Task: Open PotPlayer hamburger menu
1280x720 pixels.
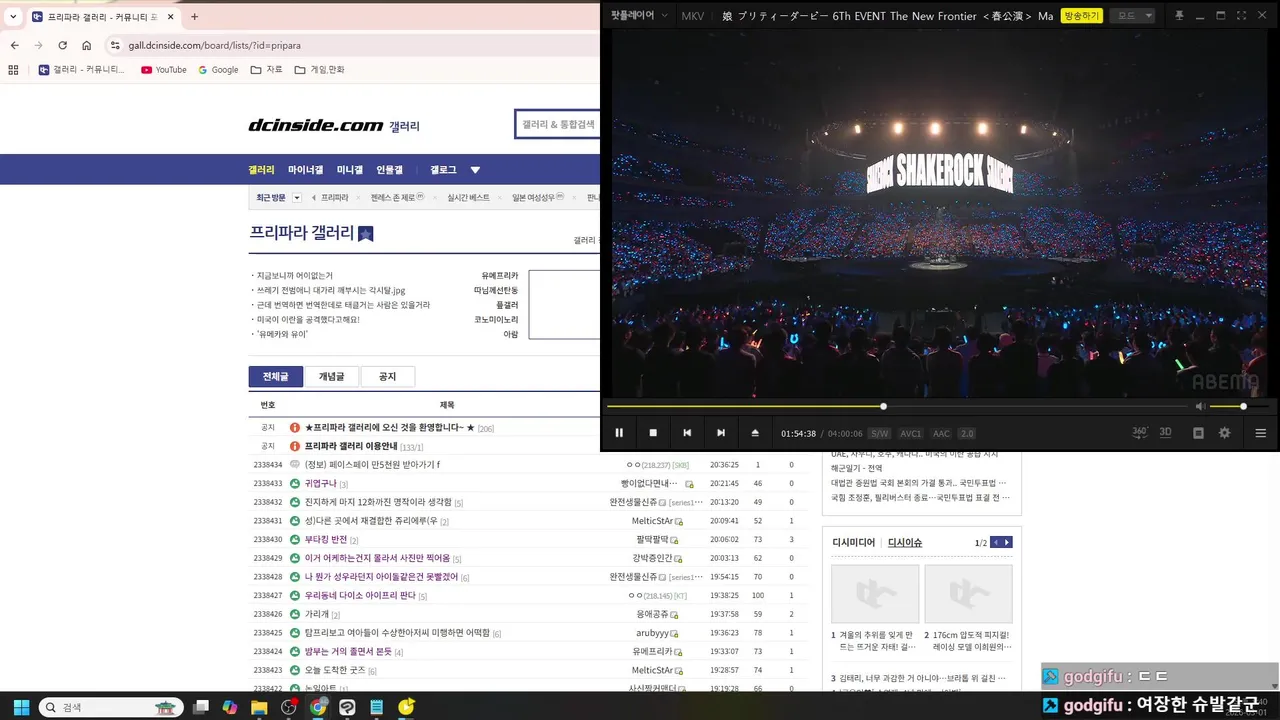Action: click(1260, 433)
